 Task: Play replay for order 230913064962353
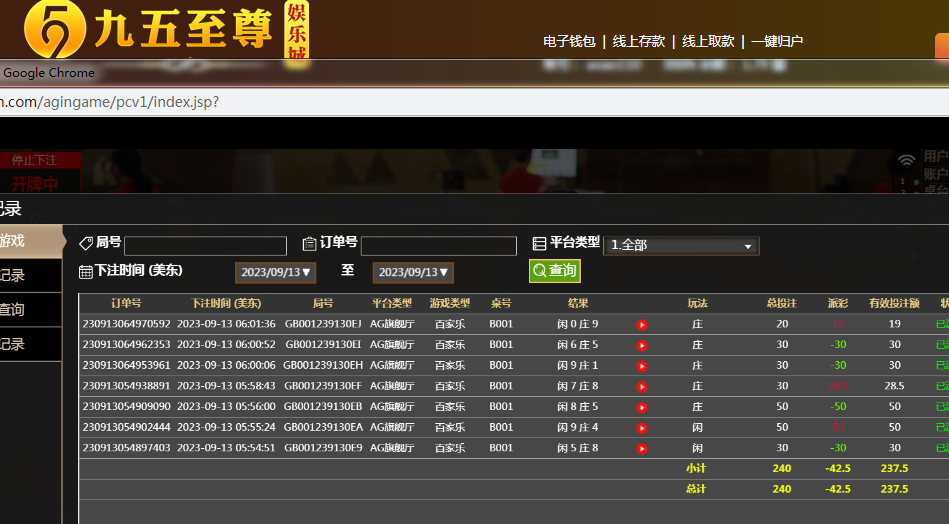[x=642, y=346]
